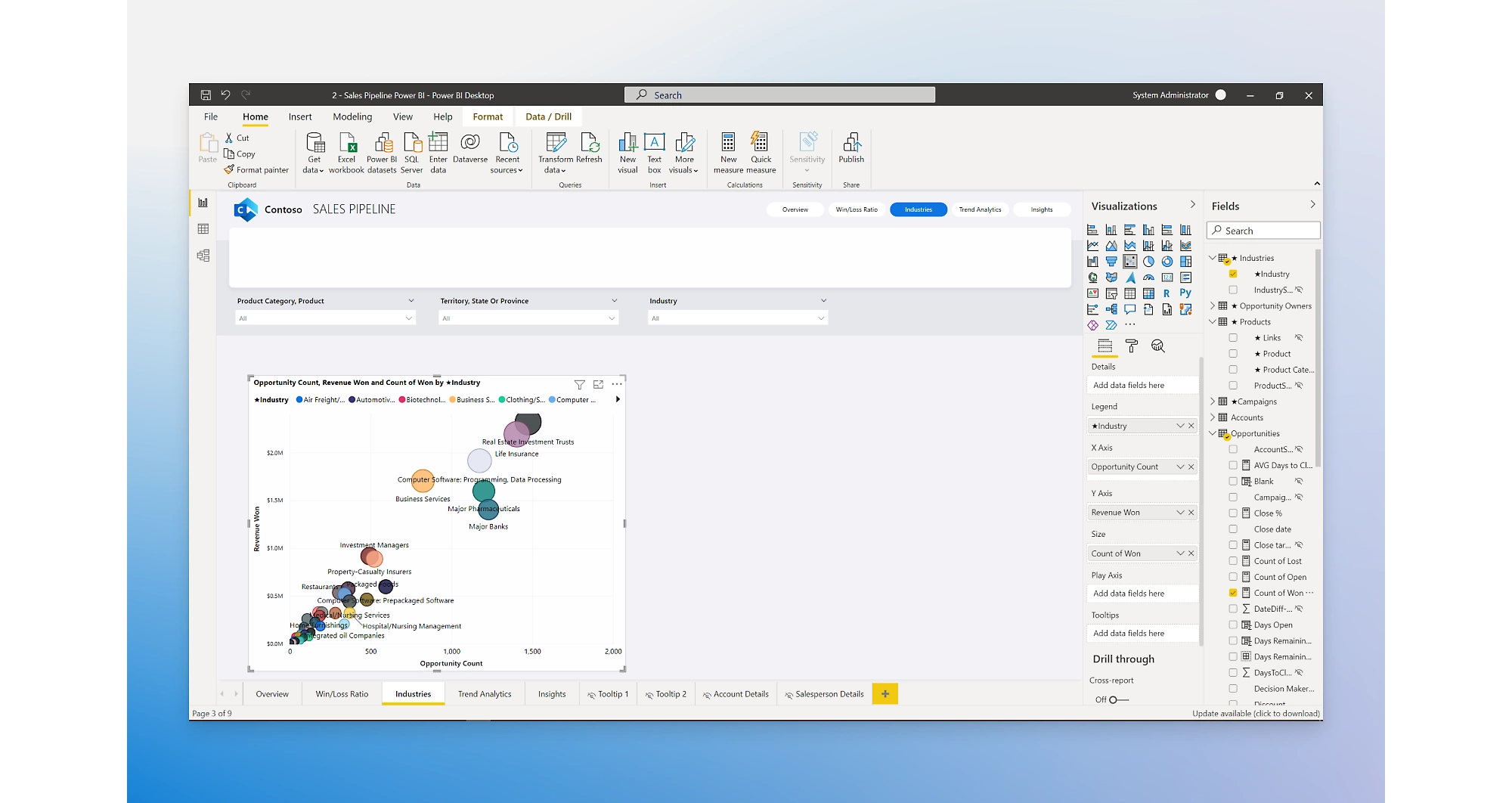The width and height of the screenshot is (1512, 803).
Task: Advance legend with the right arrow
Action: [618, 399]
